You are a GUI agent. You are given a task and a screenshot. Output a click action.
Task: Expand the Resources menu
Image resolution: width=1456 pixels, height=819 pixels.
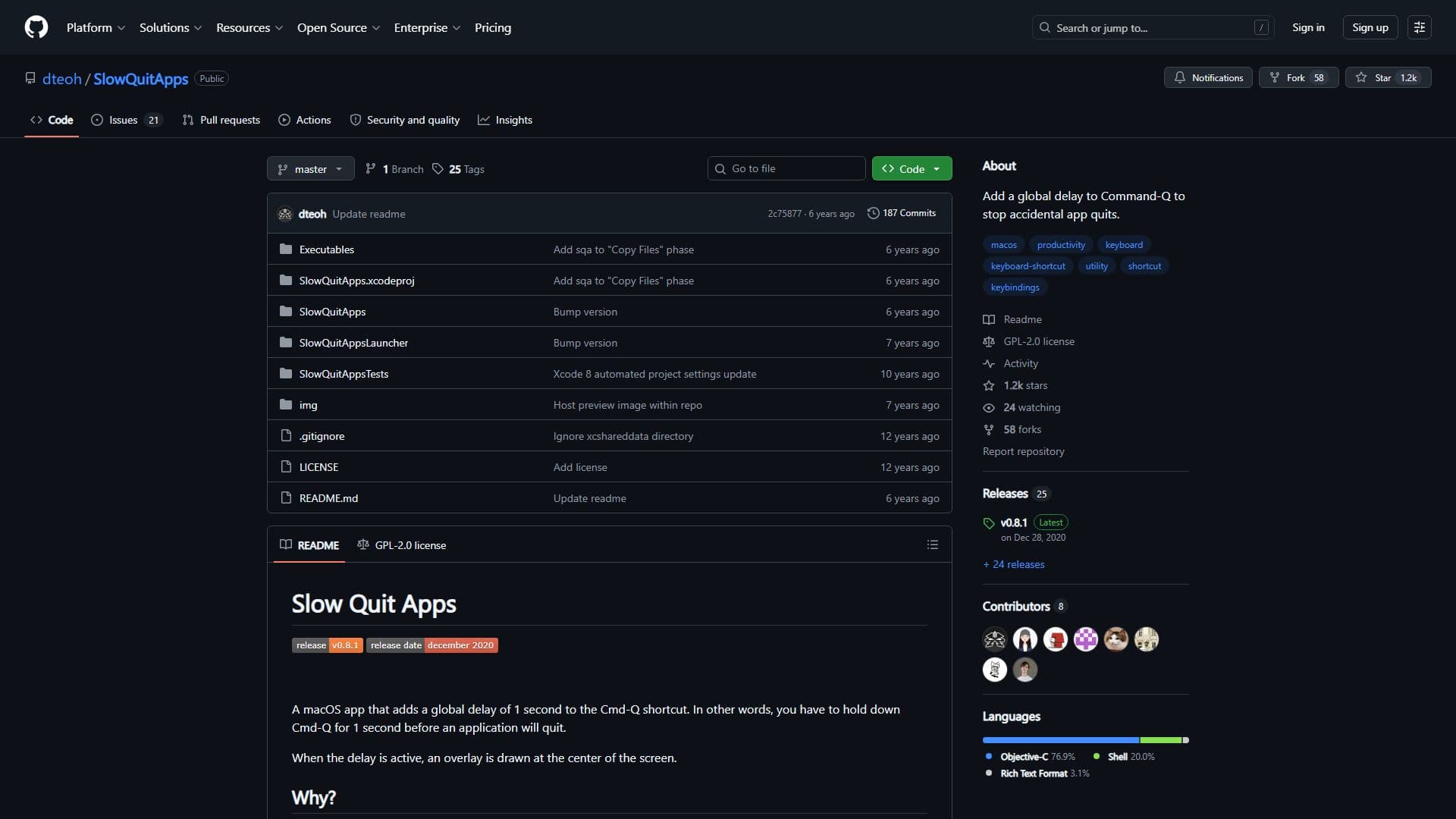(x=249, y=27)
